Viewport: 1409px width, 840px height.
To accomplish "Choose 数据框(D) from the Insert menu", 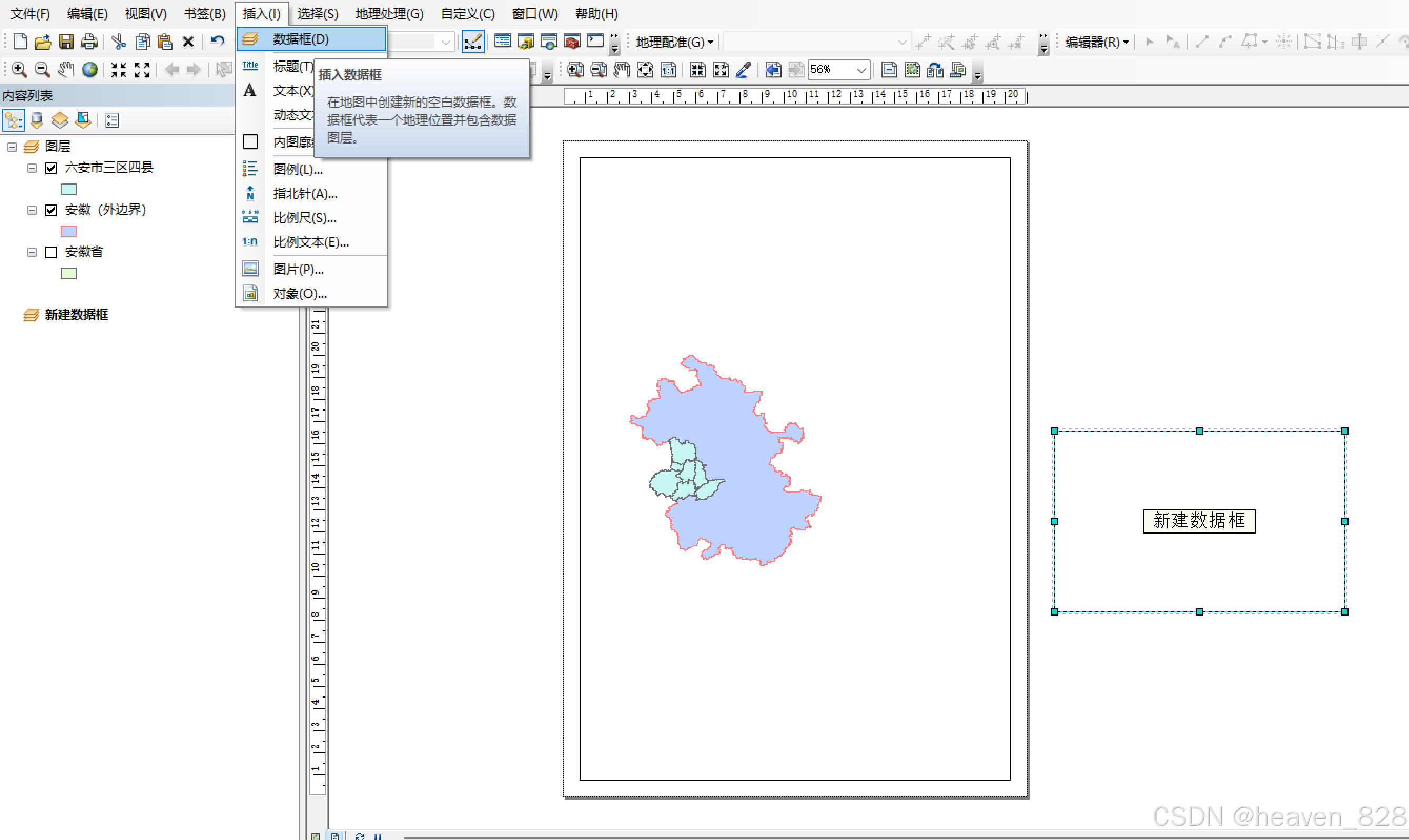I will [x=300, y=39].
